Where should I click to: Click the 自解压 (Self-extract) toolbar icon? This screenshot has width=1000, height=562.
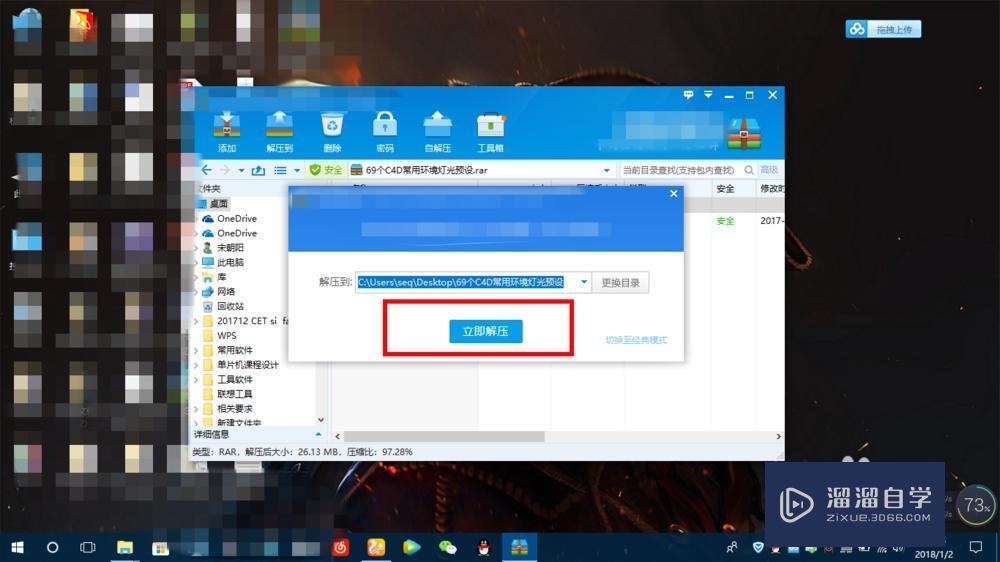coord(438,131)
